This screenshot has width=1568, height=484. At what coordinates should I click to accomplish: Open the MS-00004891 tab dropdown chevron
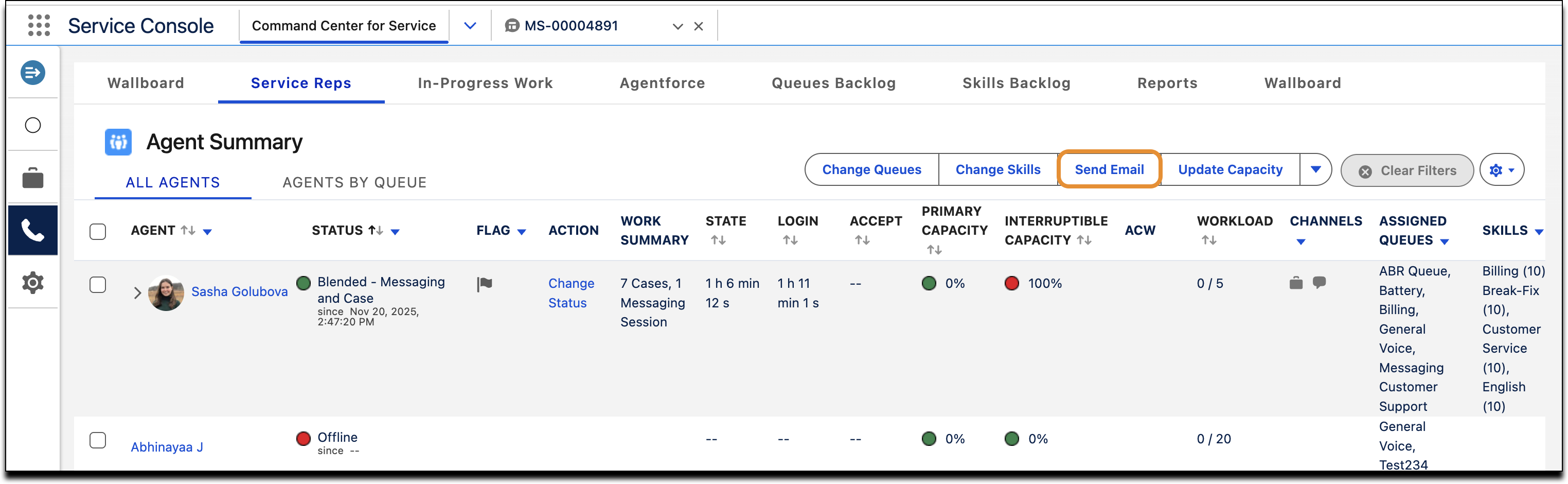(678, 26)
